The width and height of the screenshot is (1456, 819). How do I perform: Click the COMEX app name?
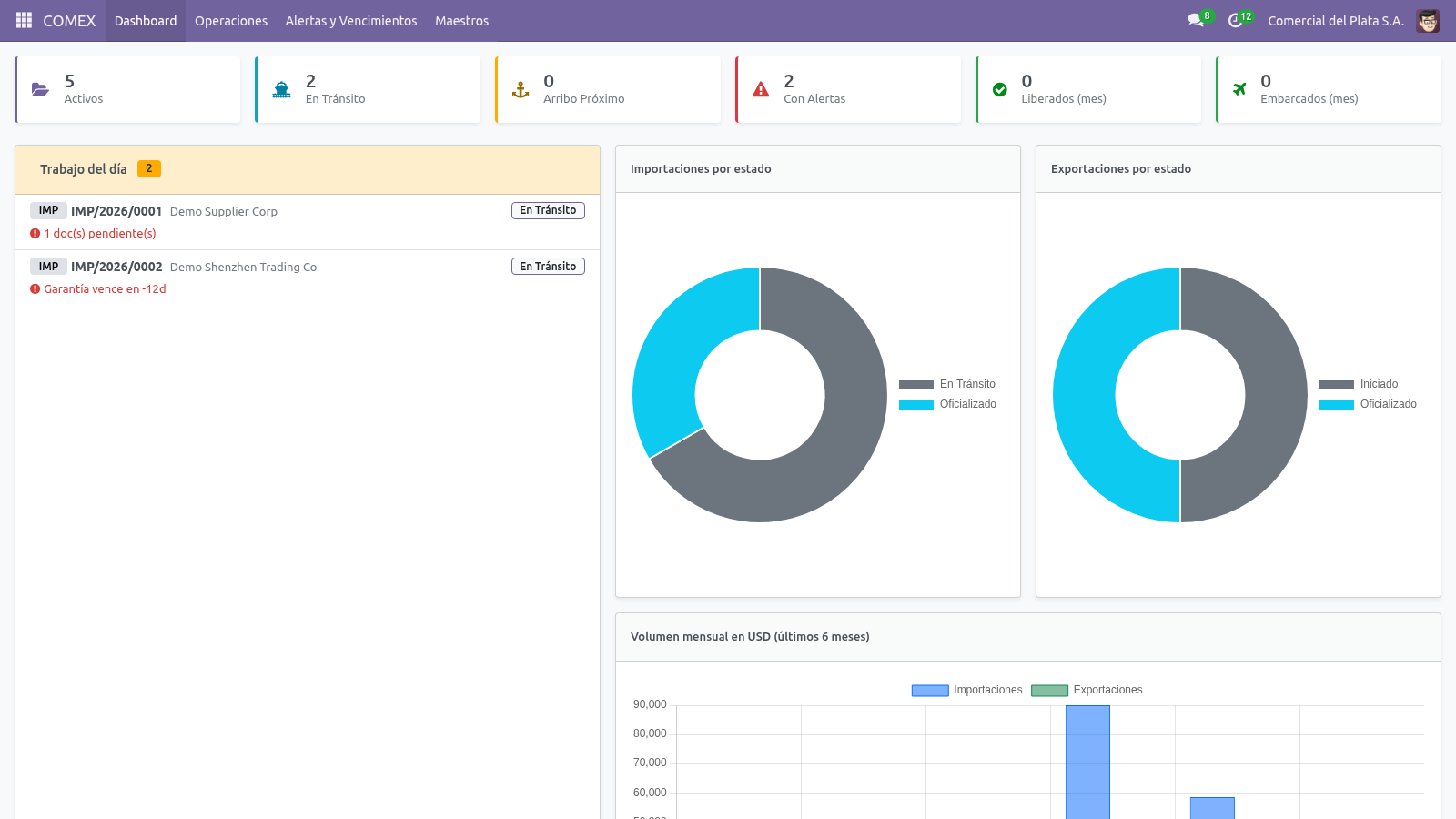(x=69, y=20)
